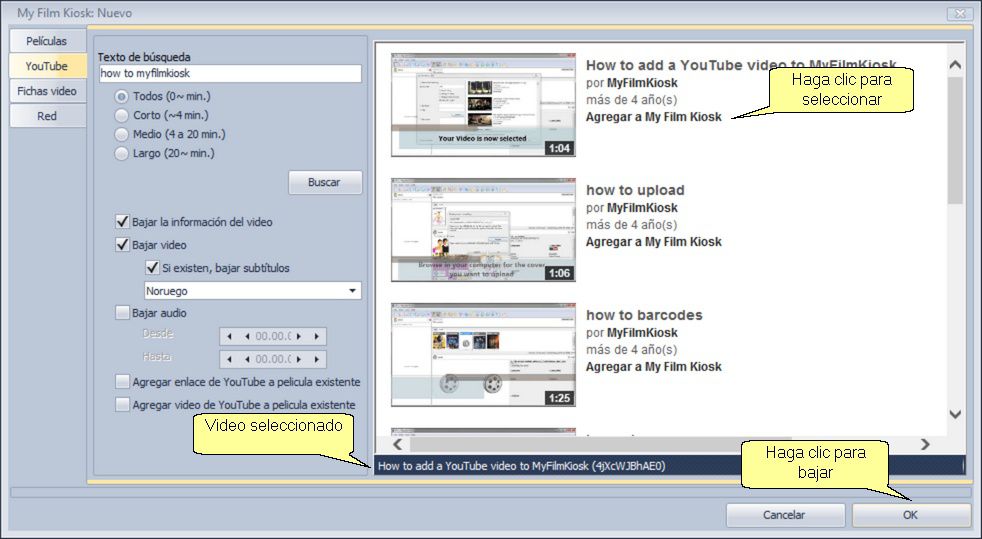Viewport: 982px width, 539px height.
Task: Open the 1:06 how to upload thumbnail
Action: pos(483,230)
